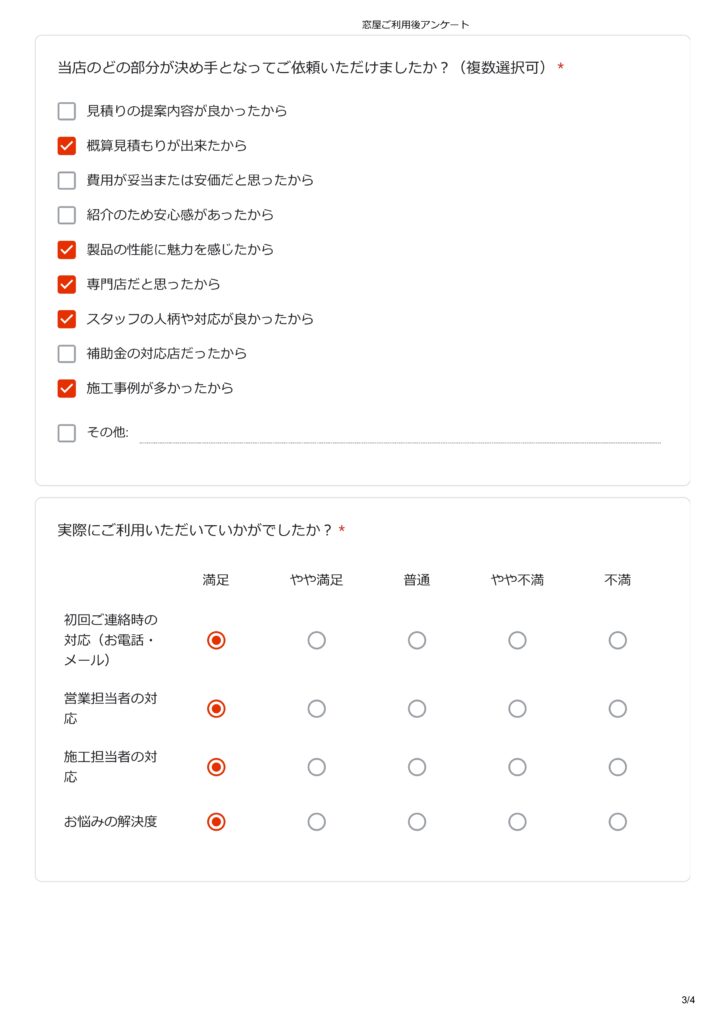Select 不満 for 施工担当者の対応

point(618,767)
